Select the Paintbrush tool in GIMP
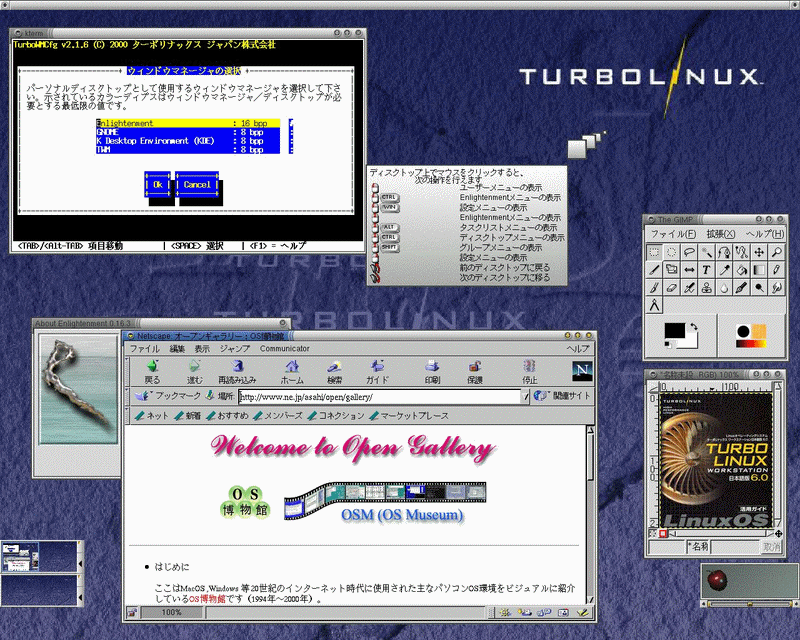 click(x=654, y=288)
